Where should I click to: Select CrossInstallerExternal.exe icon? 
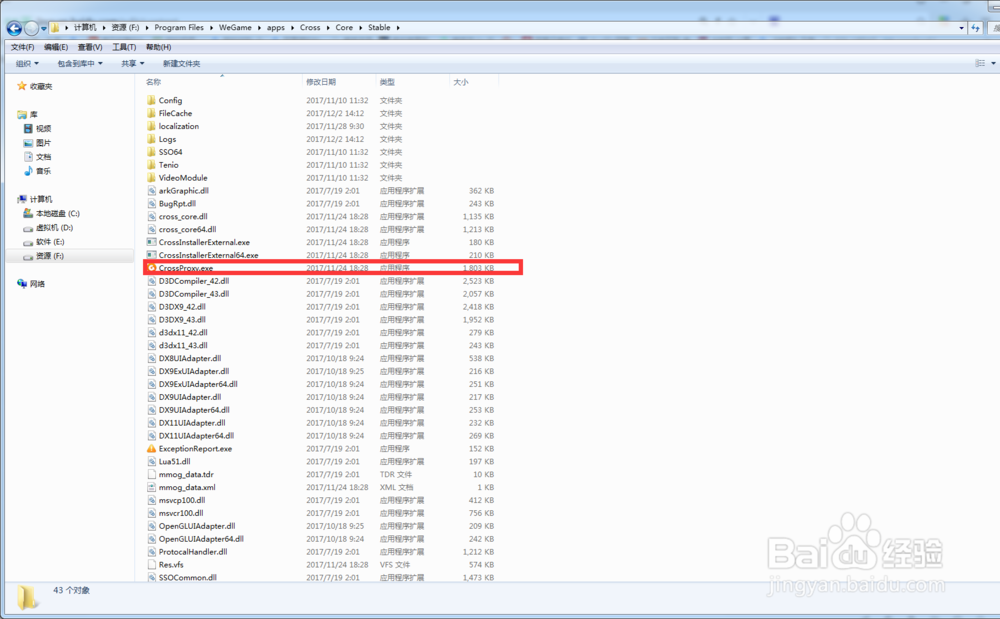click(151, 242)
